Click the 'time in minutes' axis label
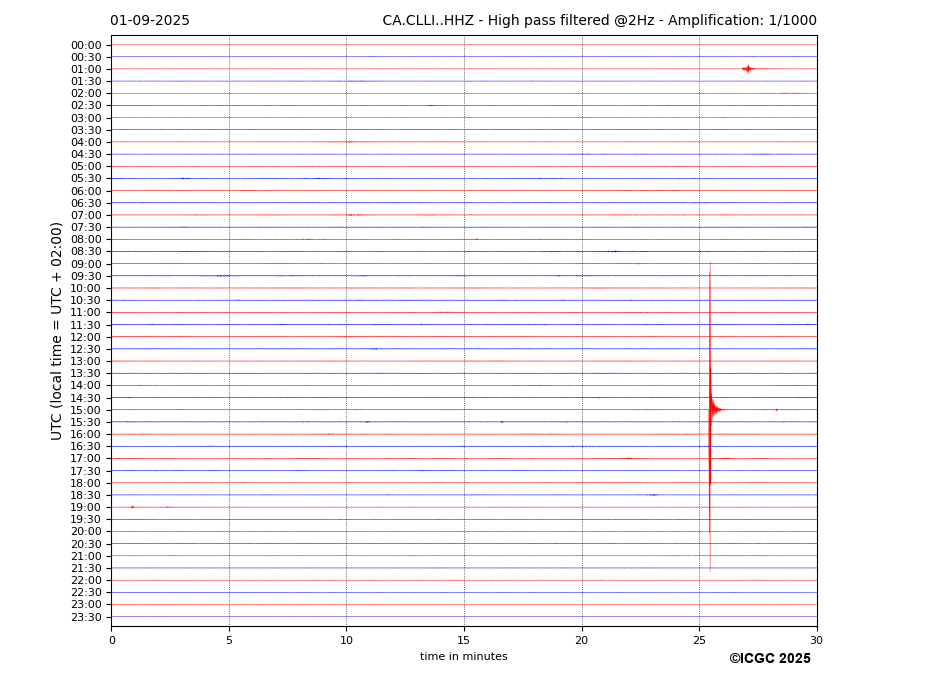Screen dimensions: 927x696 click(464, 656)
